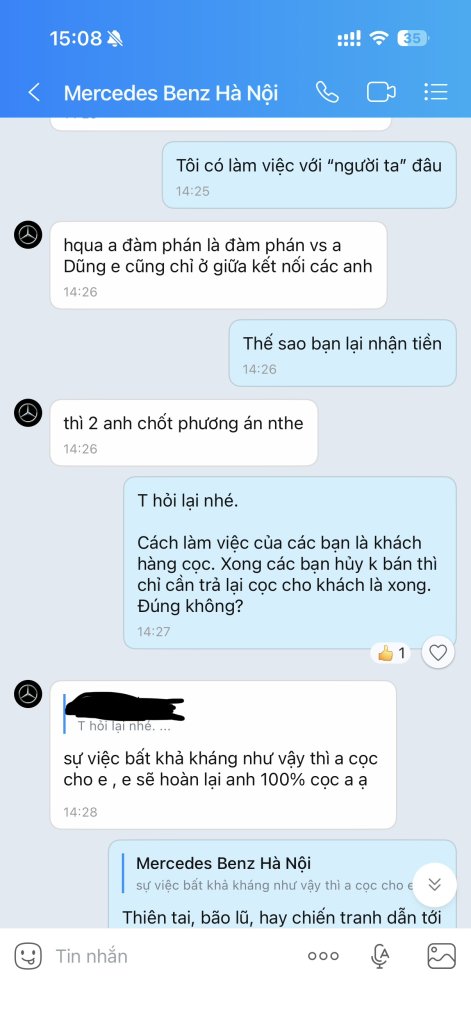
Task: Start a voice call with phone icon
Action: [x=327, y=93]
